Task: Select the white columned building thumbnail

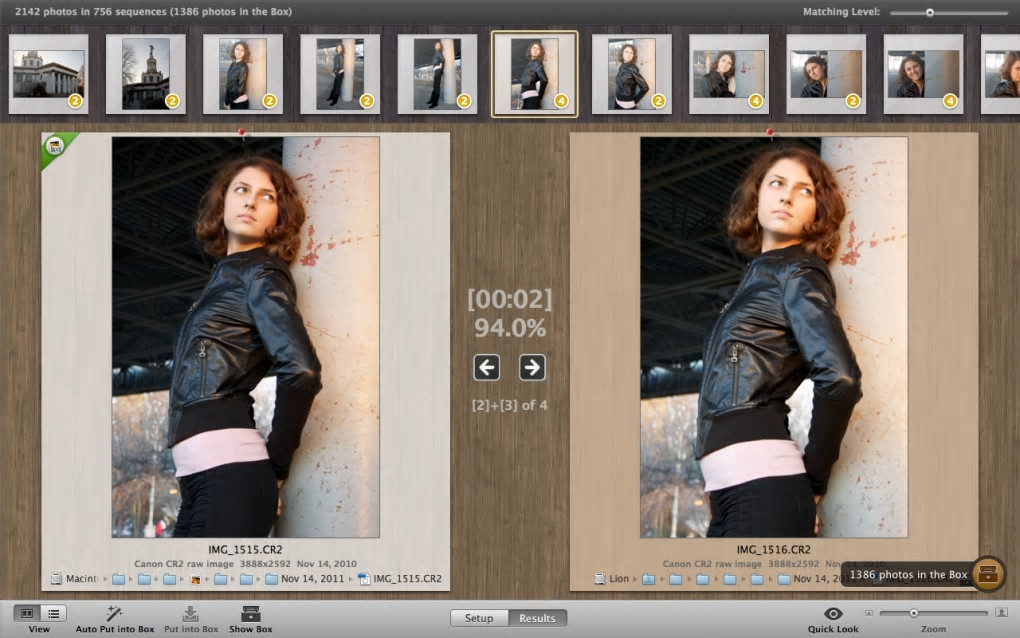Action: point(49,74)
